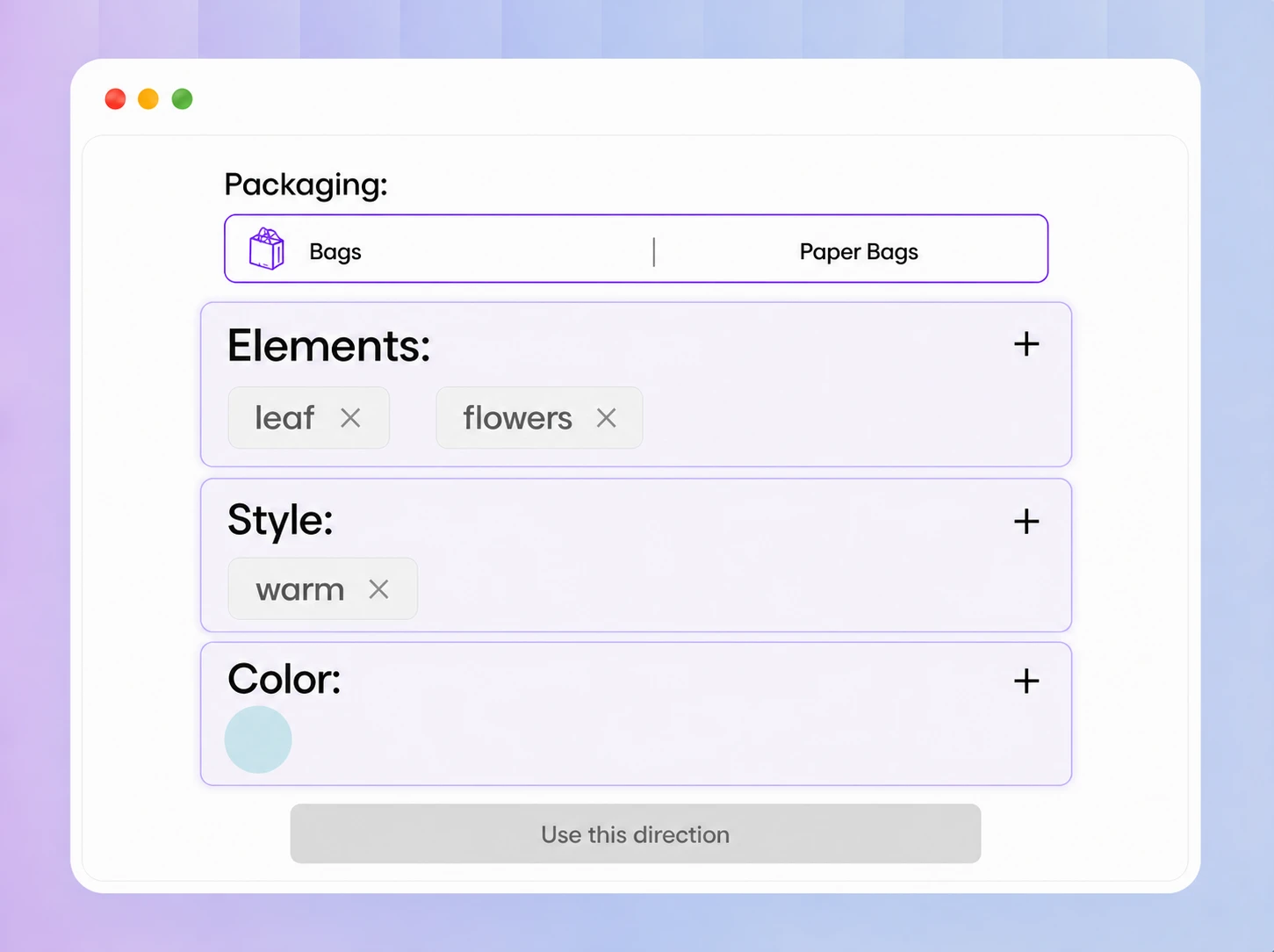Click the Use this direction button
This screenshot has width=1274, height=952.
(x=636, y=833)
